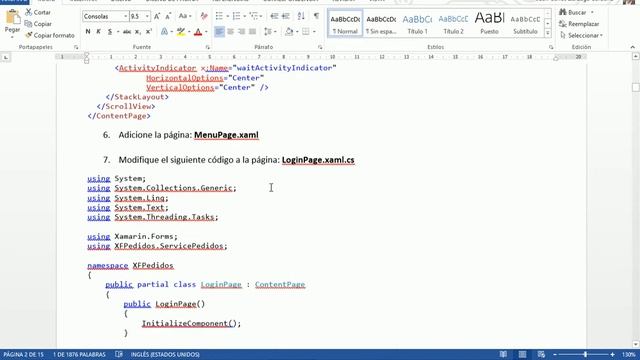Open Fuente dialog launcher
This screenshot has height=360, width=640.
207,47
